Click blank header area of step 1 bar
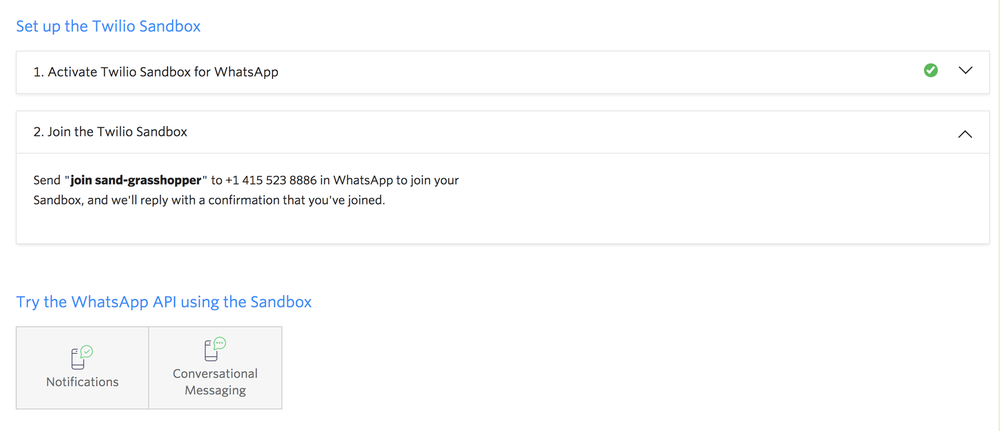Image resolution: width=1000 pixels, height=431 pixels. point(599,71)
